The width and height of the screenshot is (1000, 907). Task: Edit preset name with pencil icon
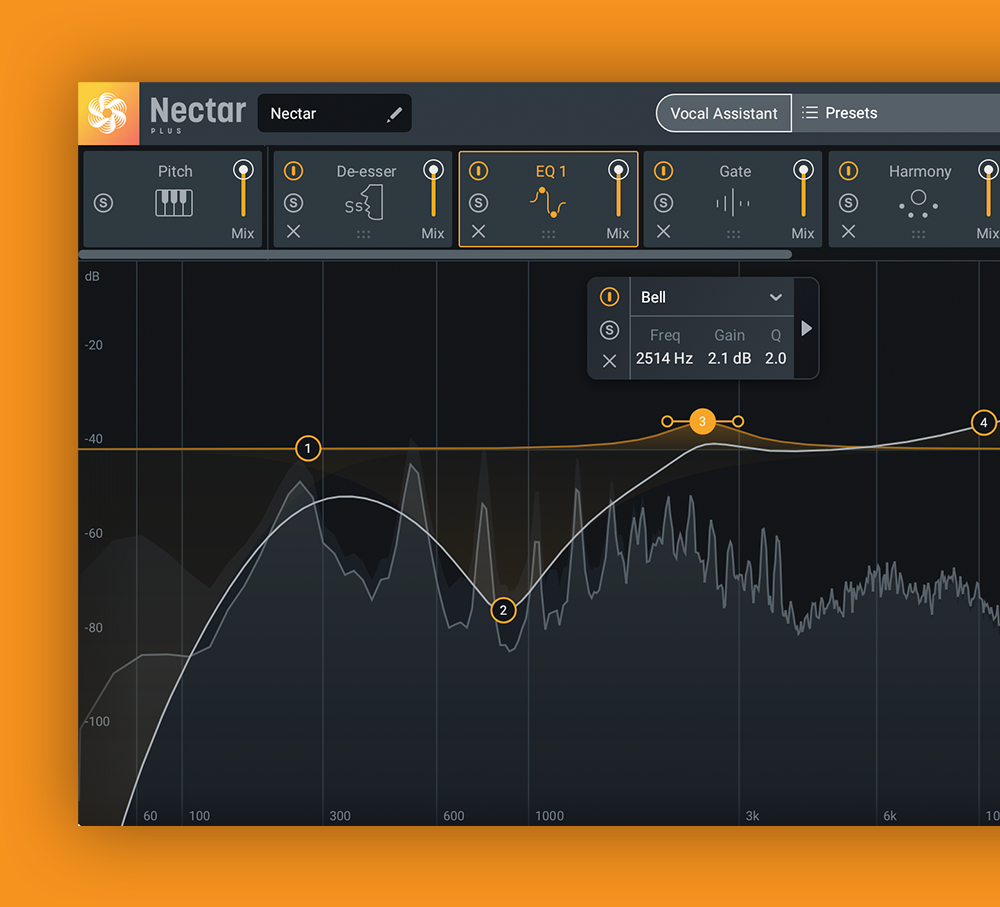394,114
